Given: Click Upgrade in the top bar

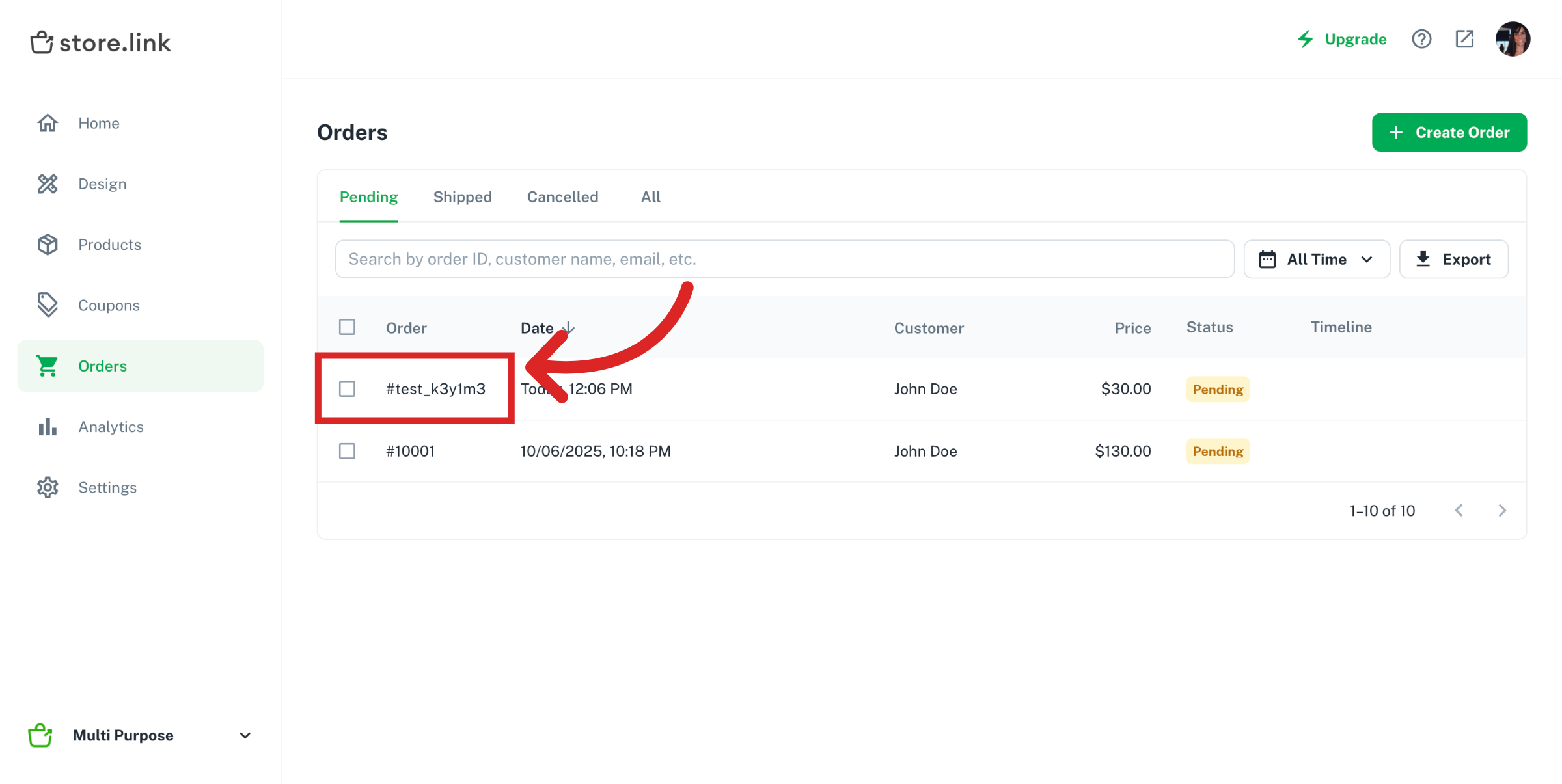Looking at the screenshot, I should coord(1354,39).
